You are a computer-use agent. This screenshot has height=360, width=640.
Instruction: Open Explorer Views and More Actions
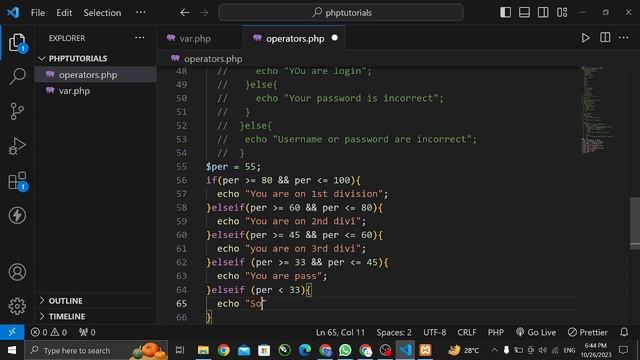pos(140,38)
